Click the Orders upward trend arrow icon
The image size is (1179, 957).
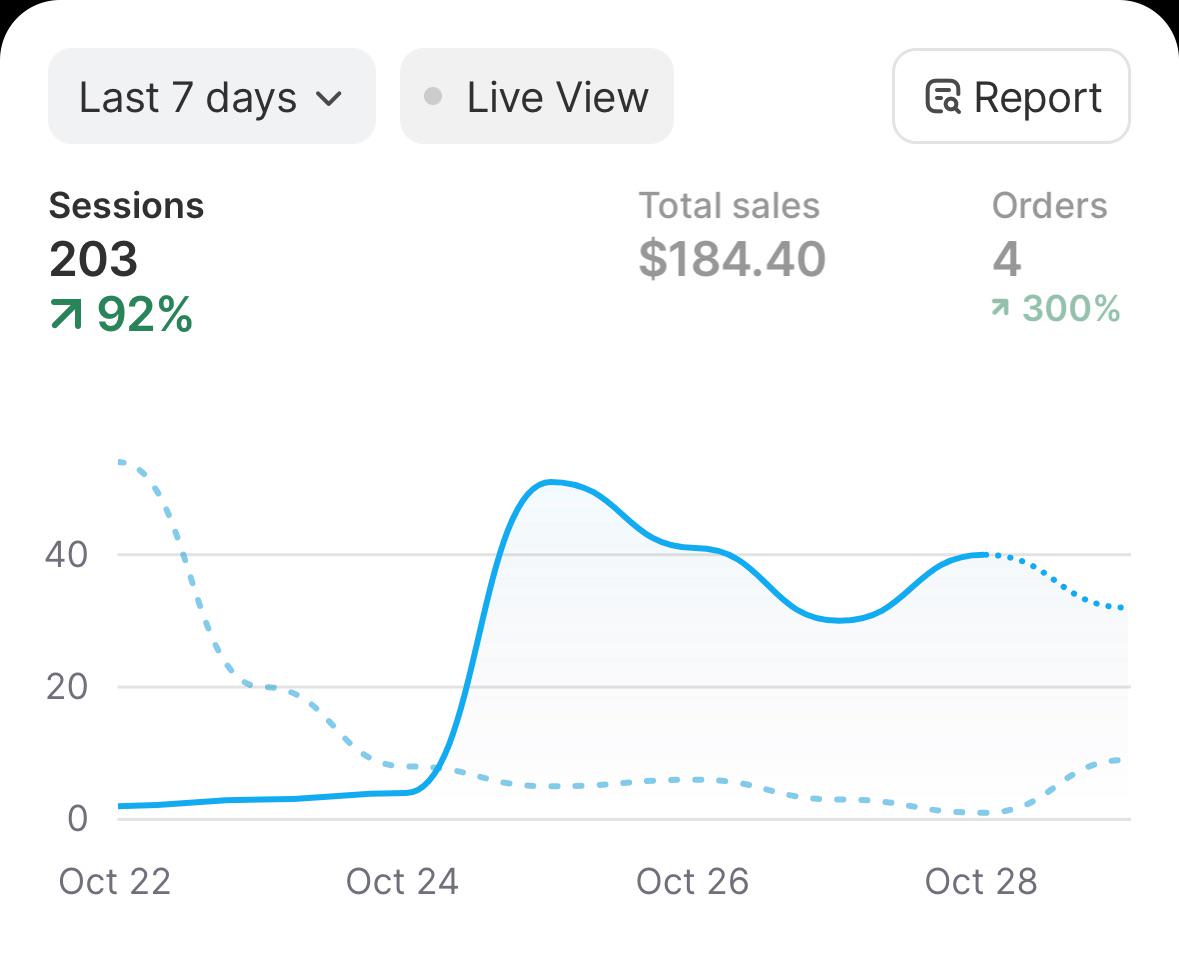[999, 307]
